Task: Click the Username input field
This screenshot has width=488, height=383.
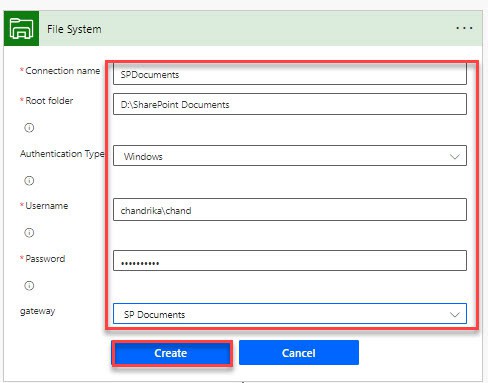Action: click(x=290, y=210)
